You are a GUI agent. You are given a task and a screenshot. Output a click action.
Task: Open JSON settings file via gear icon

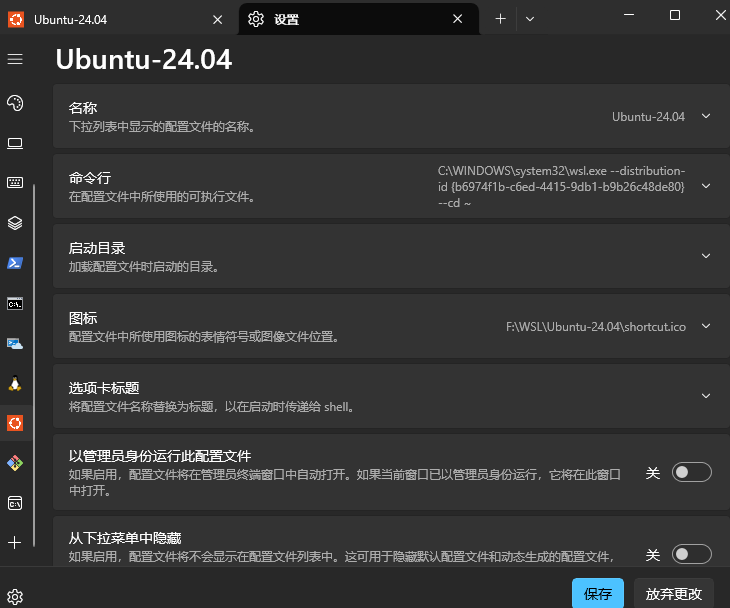[x=15, y=596]
